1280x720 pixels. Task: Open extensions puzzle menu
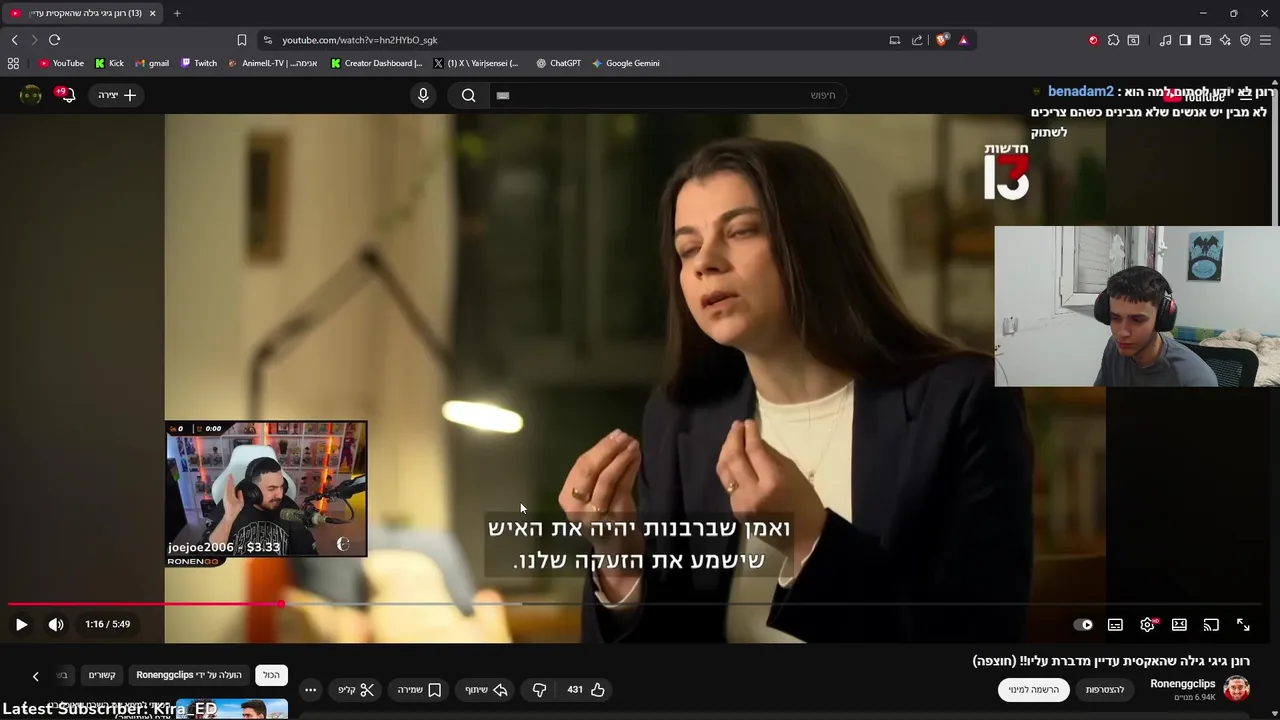(x=1113, y=40)
